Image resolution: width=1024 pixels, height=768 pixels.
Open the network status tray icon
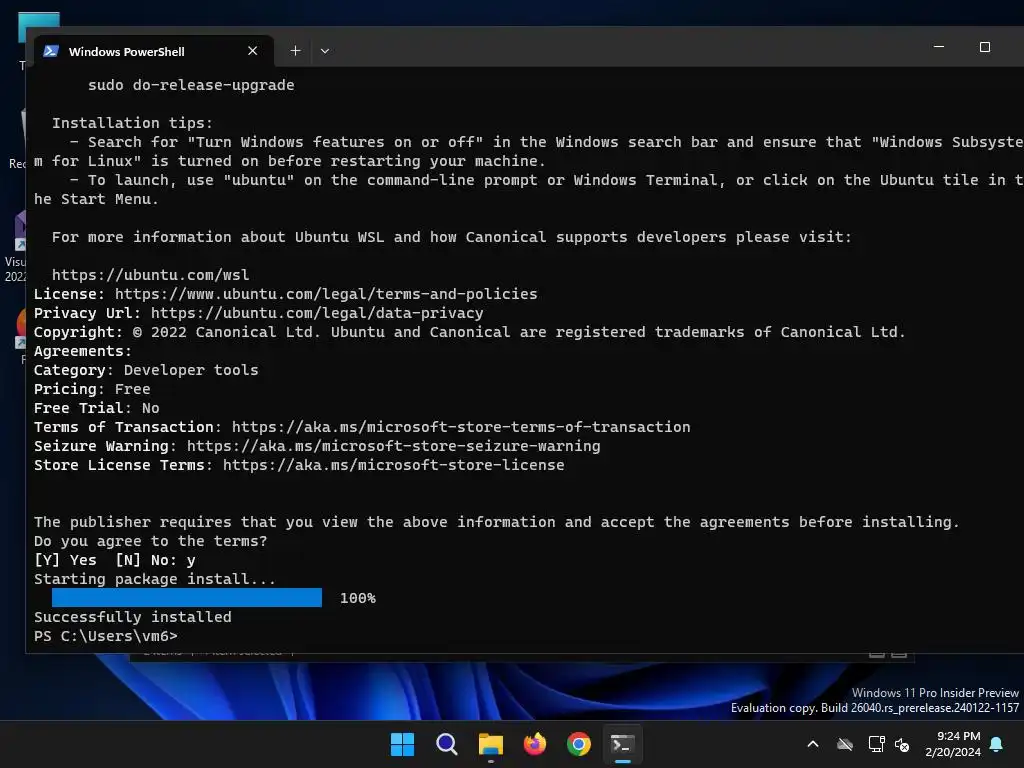point(876,744)
